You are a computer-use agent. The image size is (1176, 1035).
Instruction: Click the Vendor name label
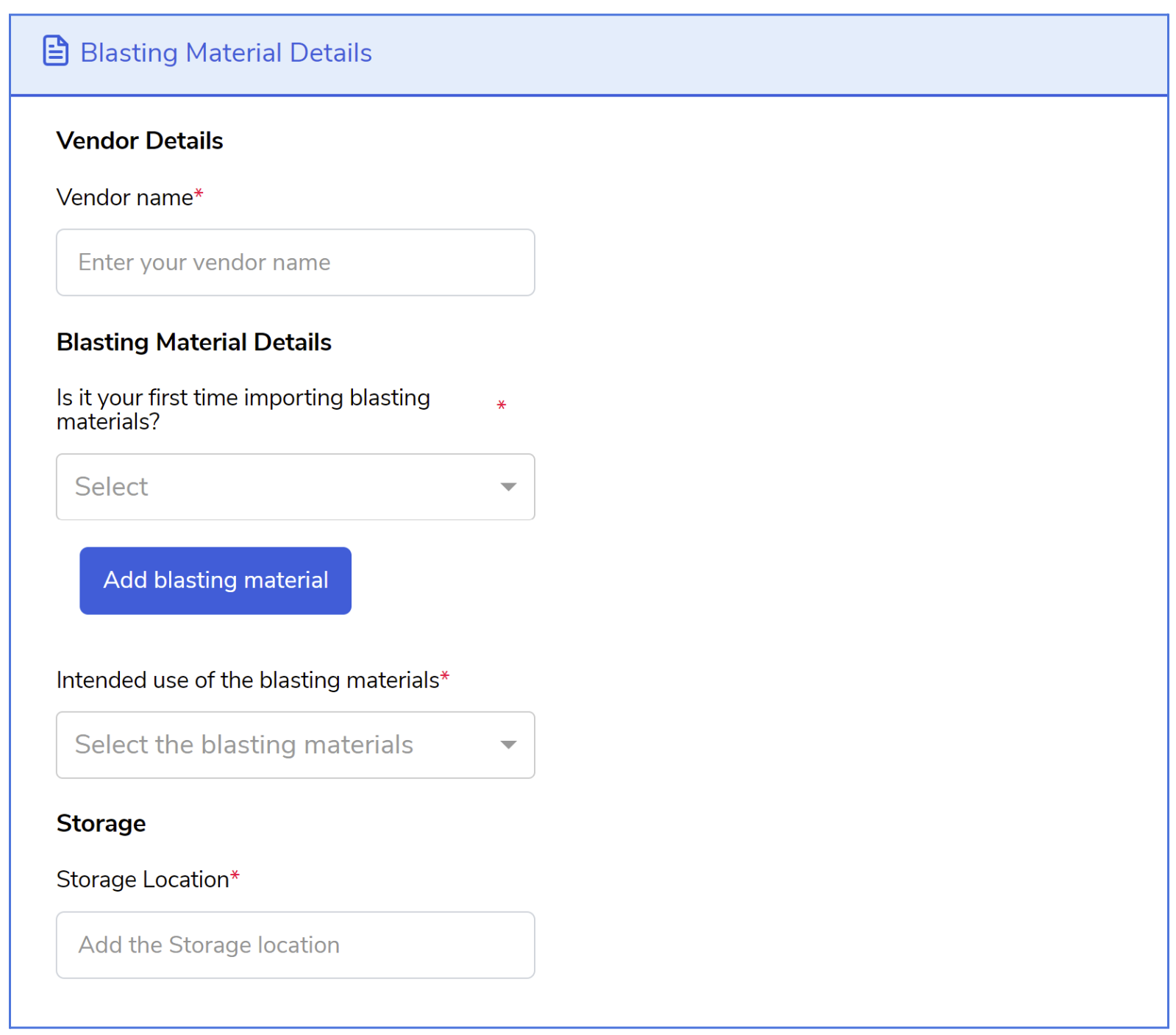tap(124, 198)
